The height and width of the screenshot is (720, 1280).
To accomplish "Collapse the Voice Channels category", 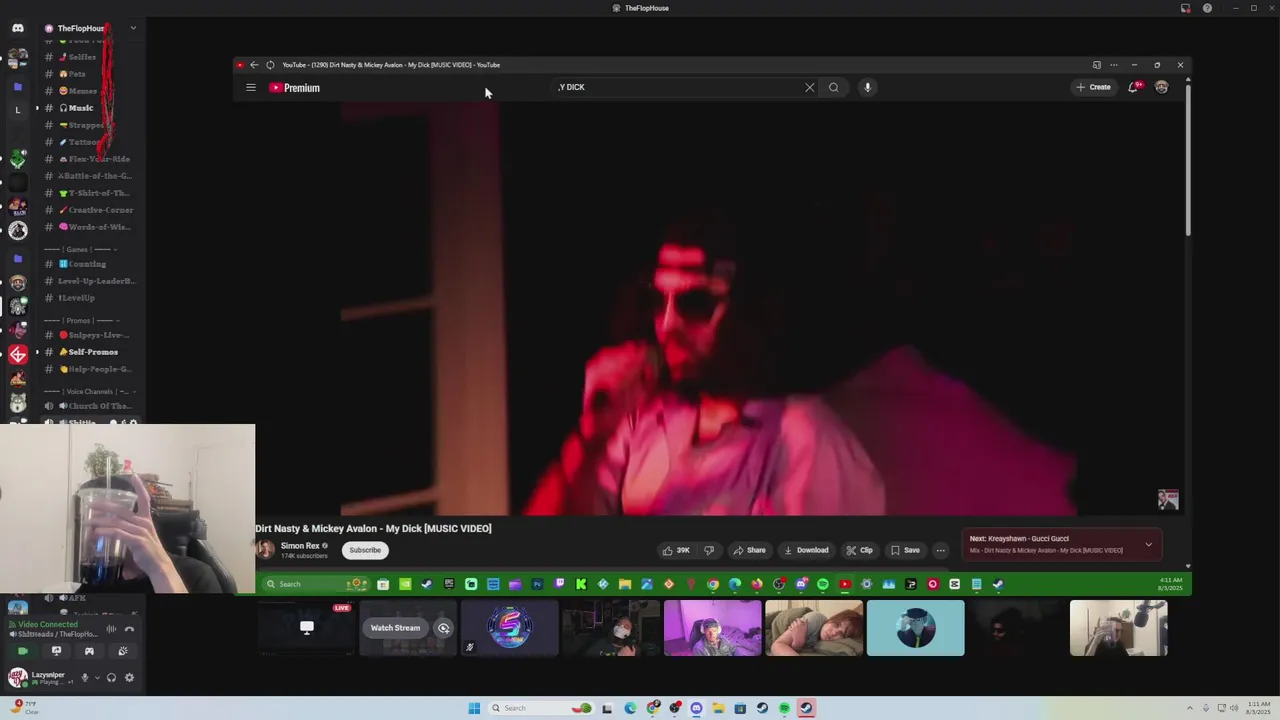I will (x=90, y=391).
